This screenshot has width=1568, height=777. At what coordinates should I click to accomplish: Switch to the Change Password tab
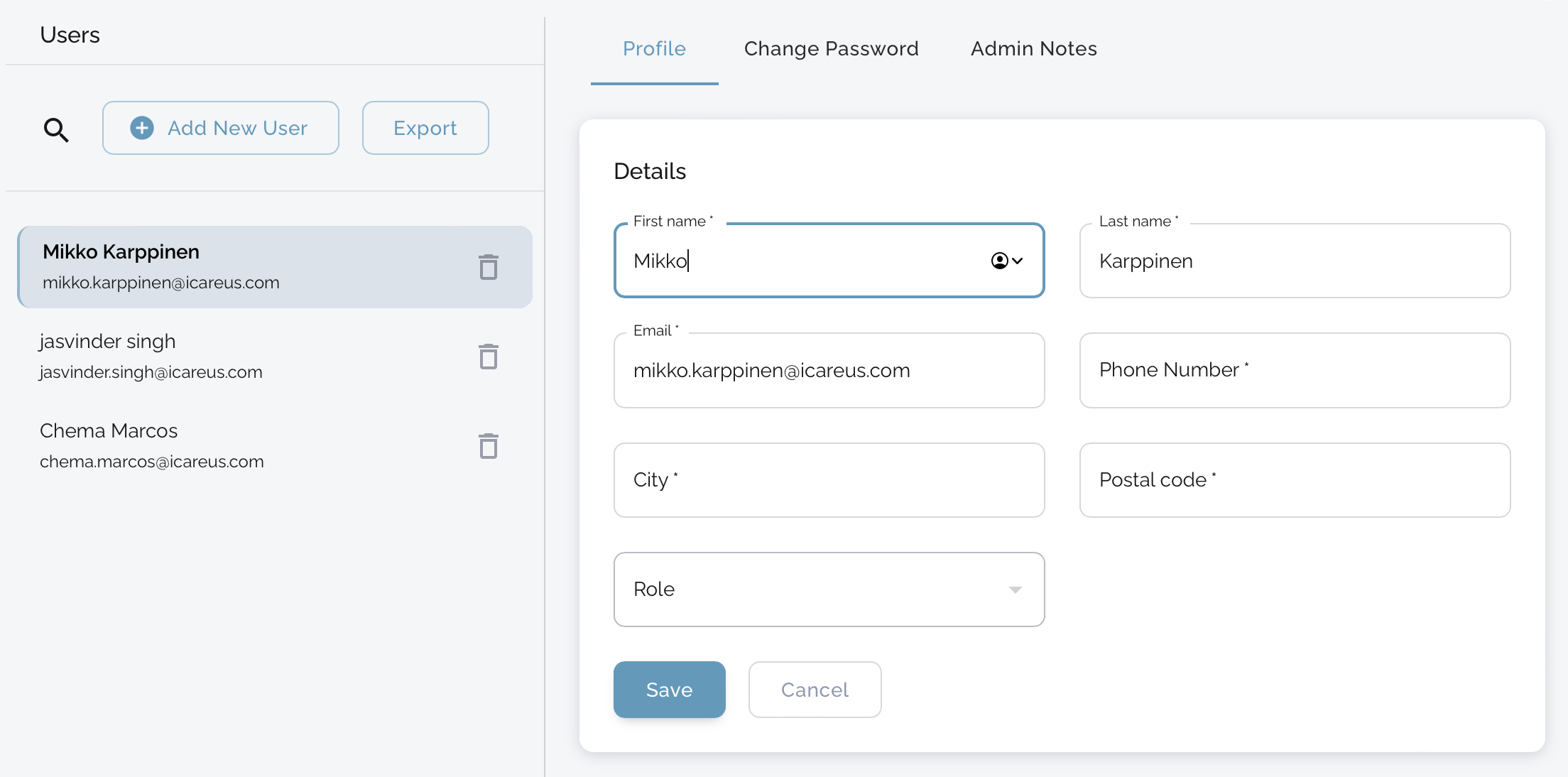coord(831,48)
